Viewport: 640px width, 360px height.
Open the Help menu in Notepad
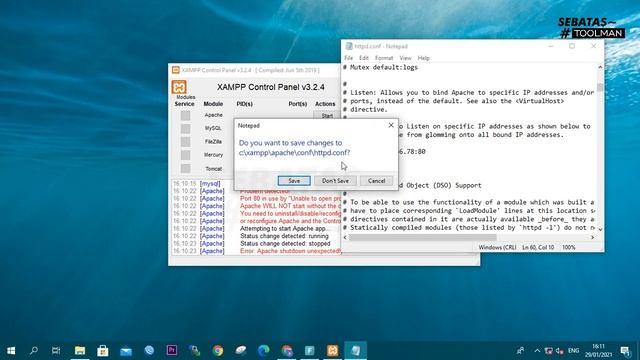coord(423,58)
